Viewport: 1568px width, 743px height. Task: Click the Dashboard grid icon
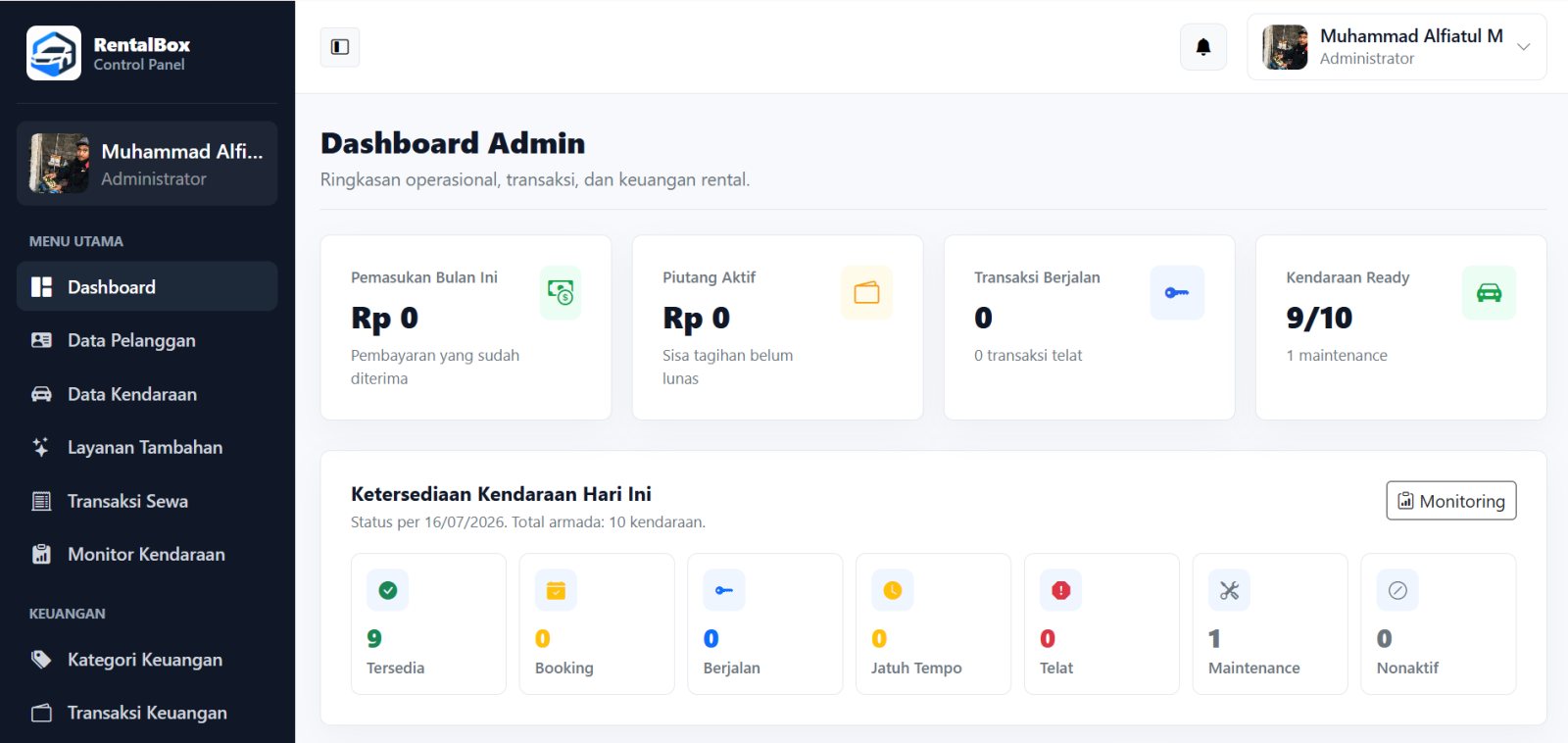(41, 286)
